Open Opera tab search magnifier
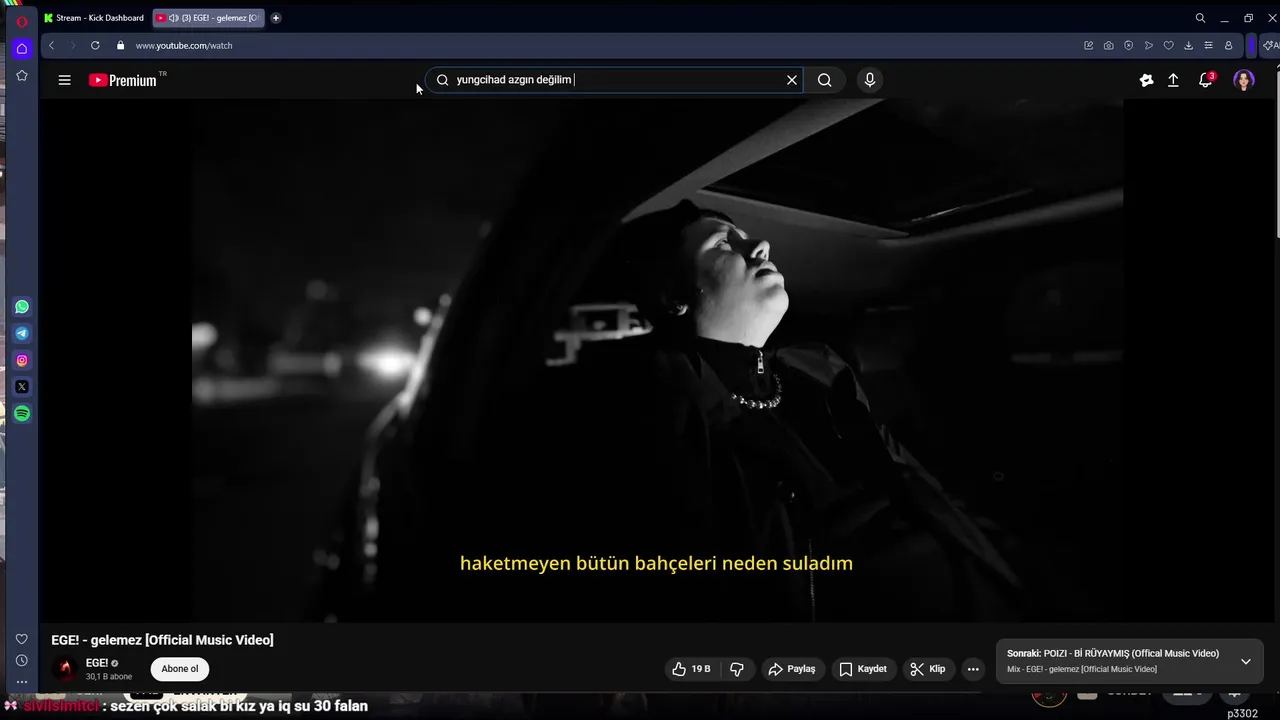Screen dimensions: 1280x720 [1200, 18]
